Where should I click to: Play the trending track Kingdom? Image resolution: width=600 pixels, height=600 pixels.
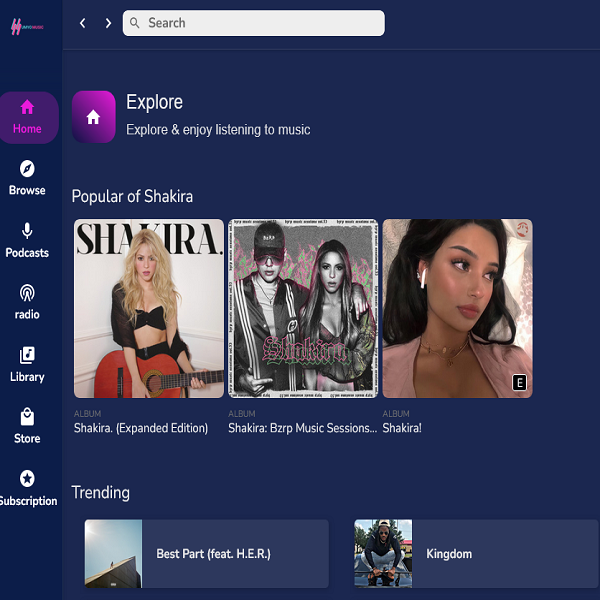[x=476, y=554]
